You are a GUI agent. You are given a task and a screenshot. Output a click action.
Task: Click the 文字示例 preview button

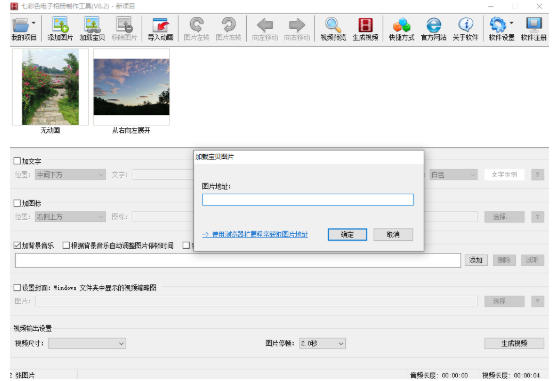(504, 174)
